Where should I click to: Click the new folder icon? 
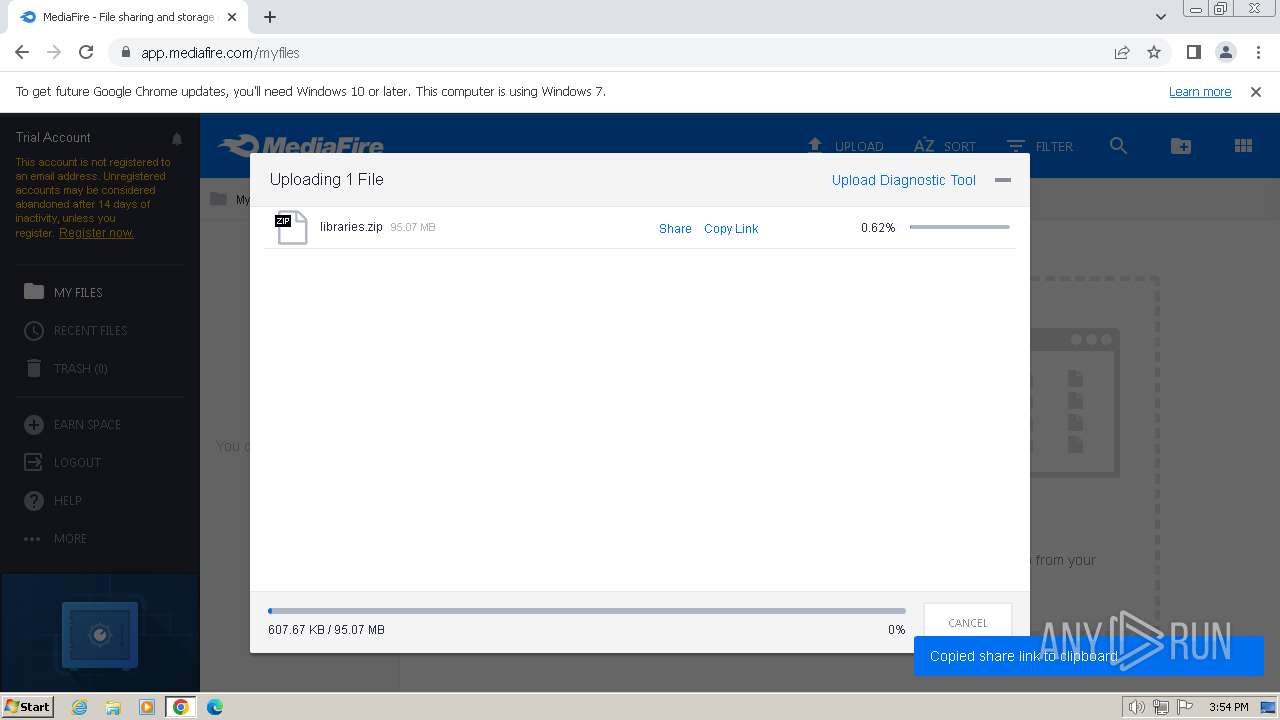tap(1181, 146)
